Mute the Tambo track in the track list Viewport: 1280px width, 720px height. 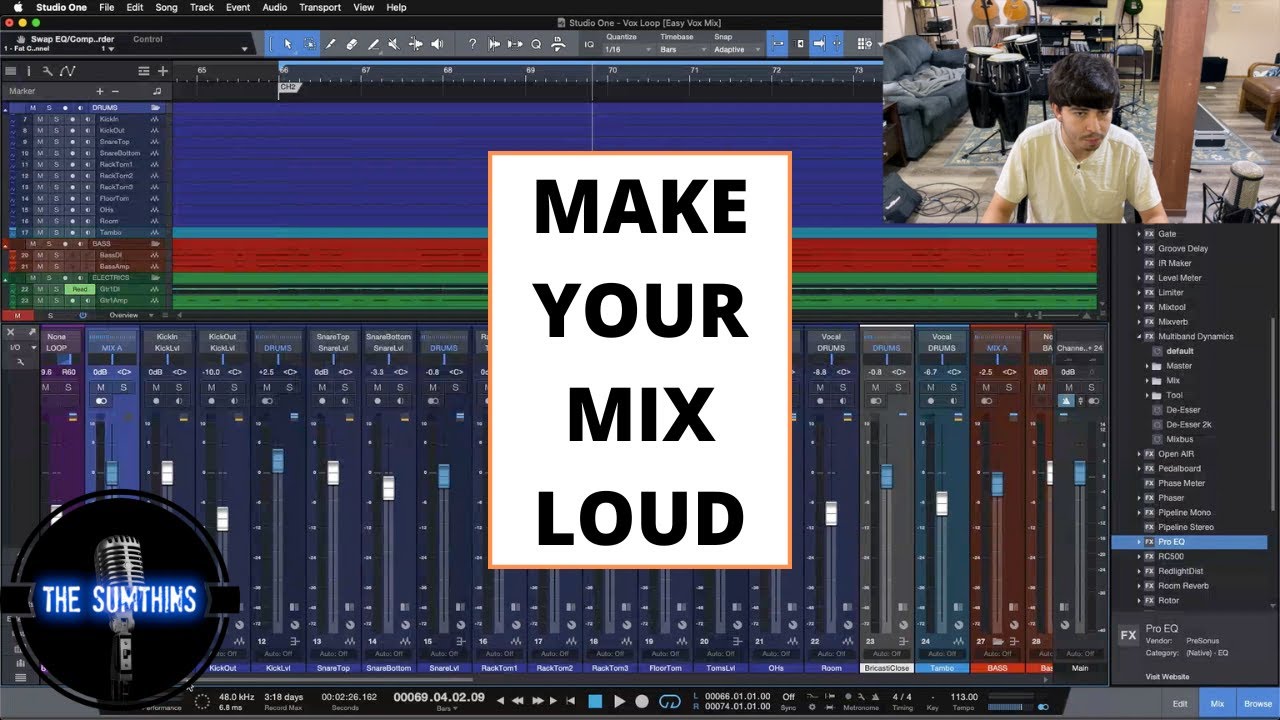pos(40,232)
